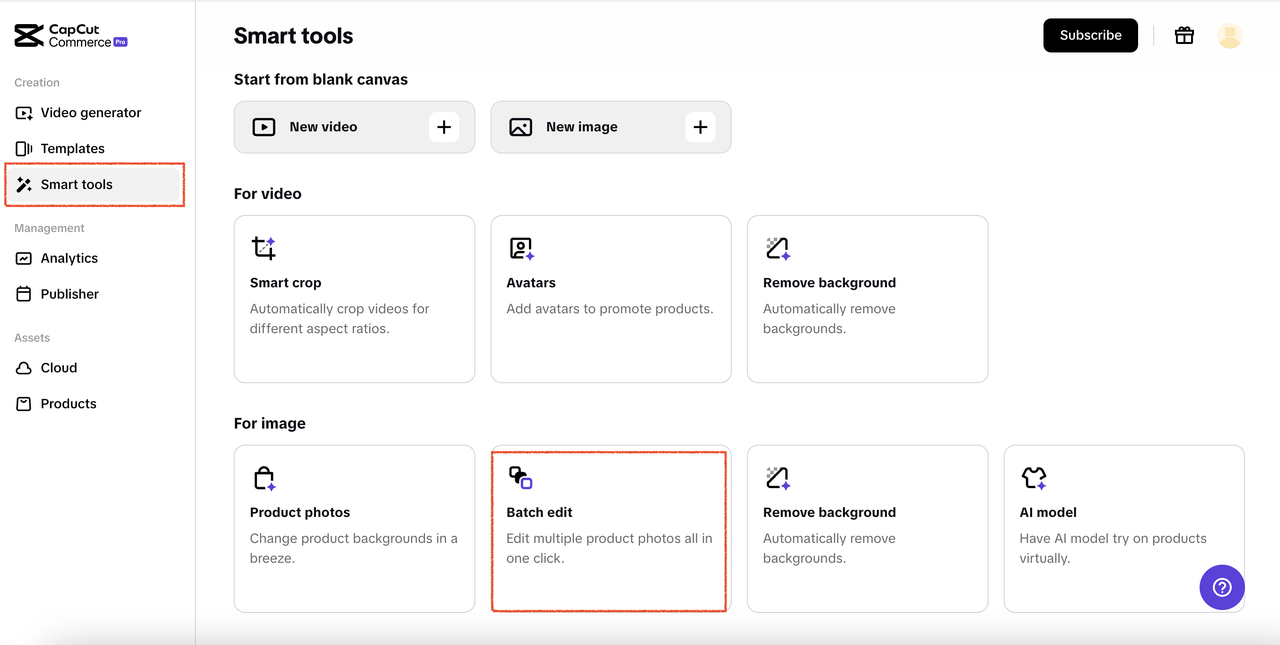Open the Batch edit image tool

(609, 528)
